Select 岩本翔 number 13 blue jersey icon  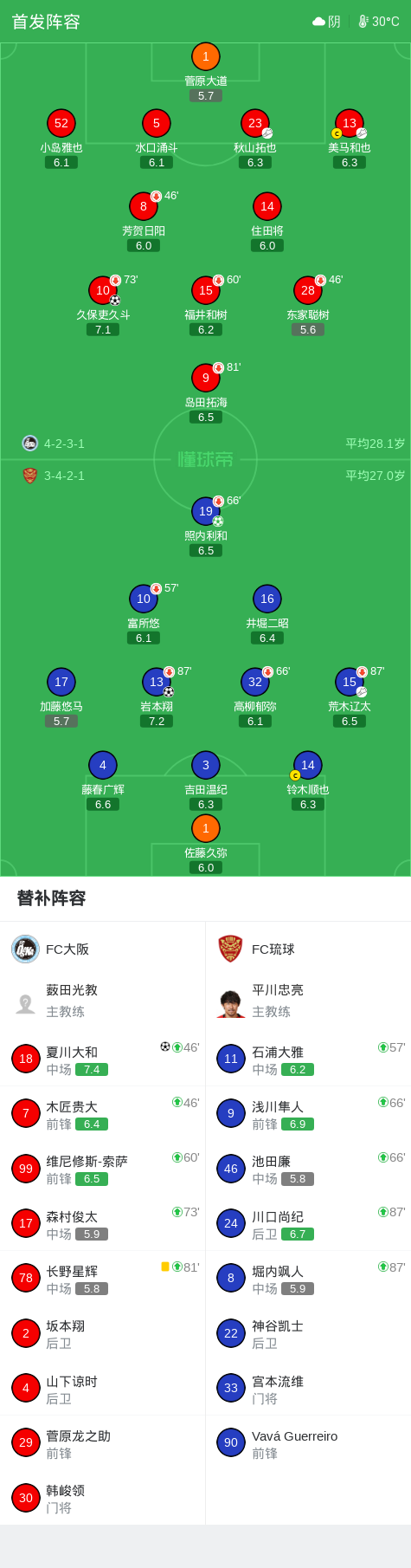coord(156,682)
